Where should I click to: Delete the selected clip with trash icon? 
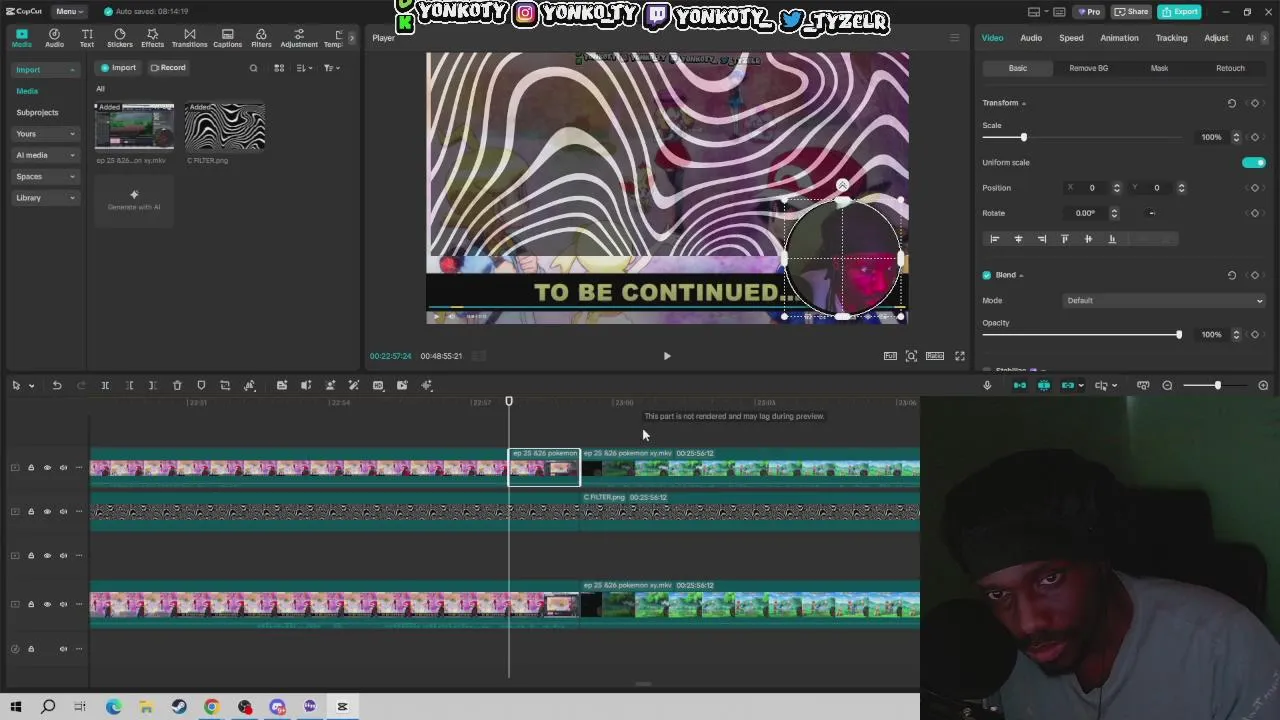point(177,385)
